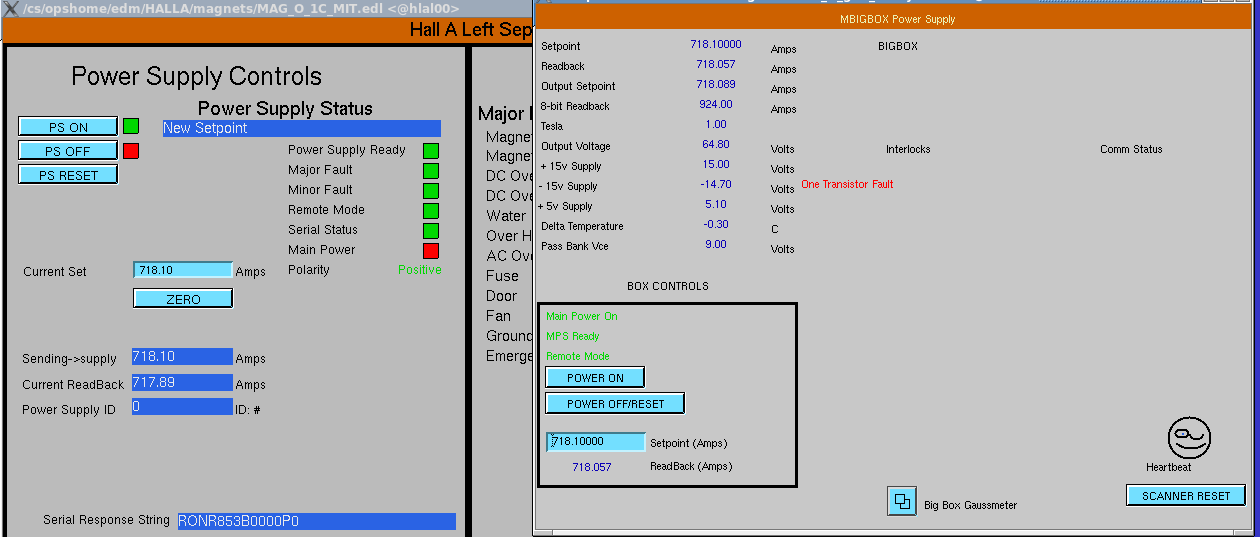Click the Readback value 718.057 at top of MBIGBOX
This screenshot has width=1260, height=537.
[x=716, y=64]
